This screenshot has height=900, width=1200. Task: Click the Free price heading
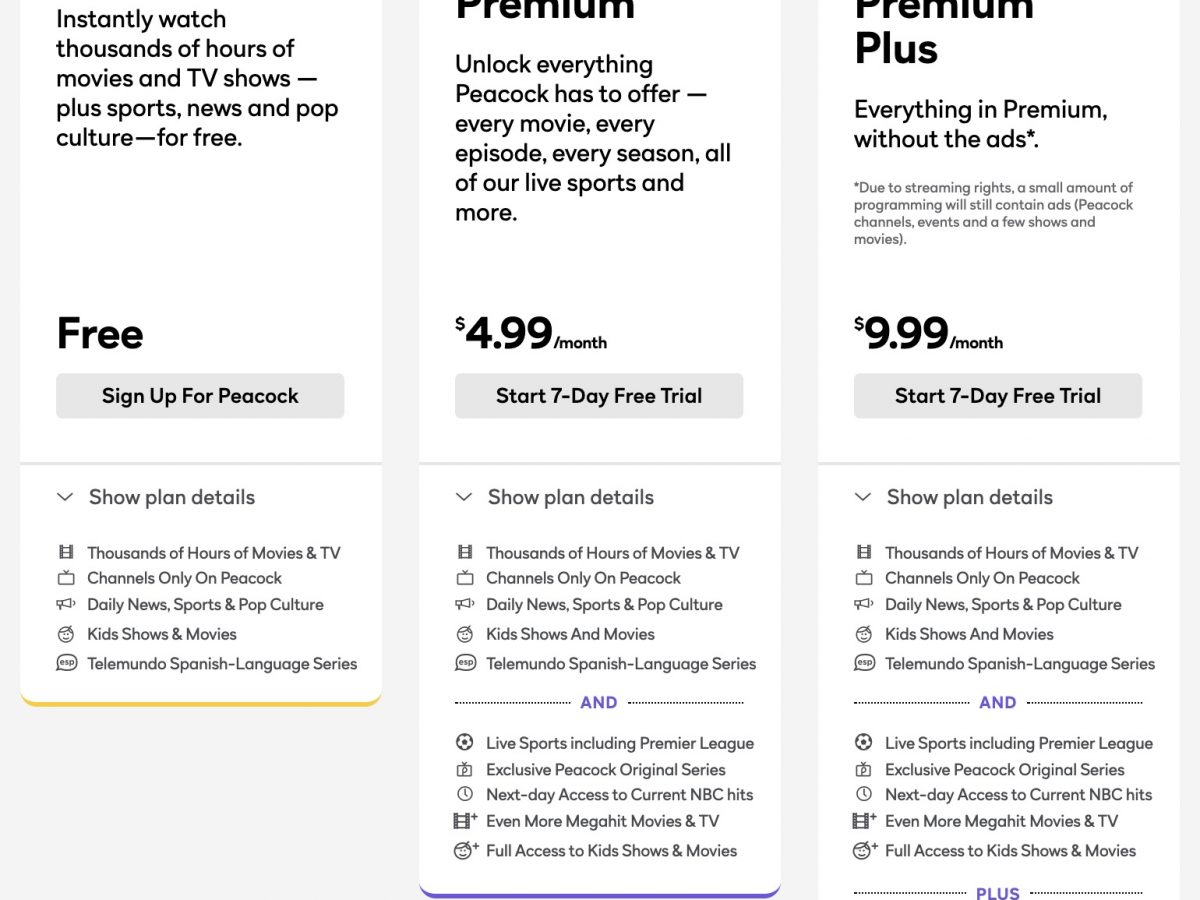click(100, 334)
